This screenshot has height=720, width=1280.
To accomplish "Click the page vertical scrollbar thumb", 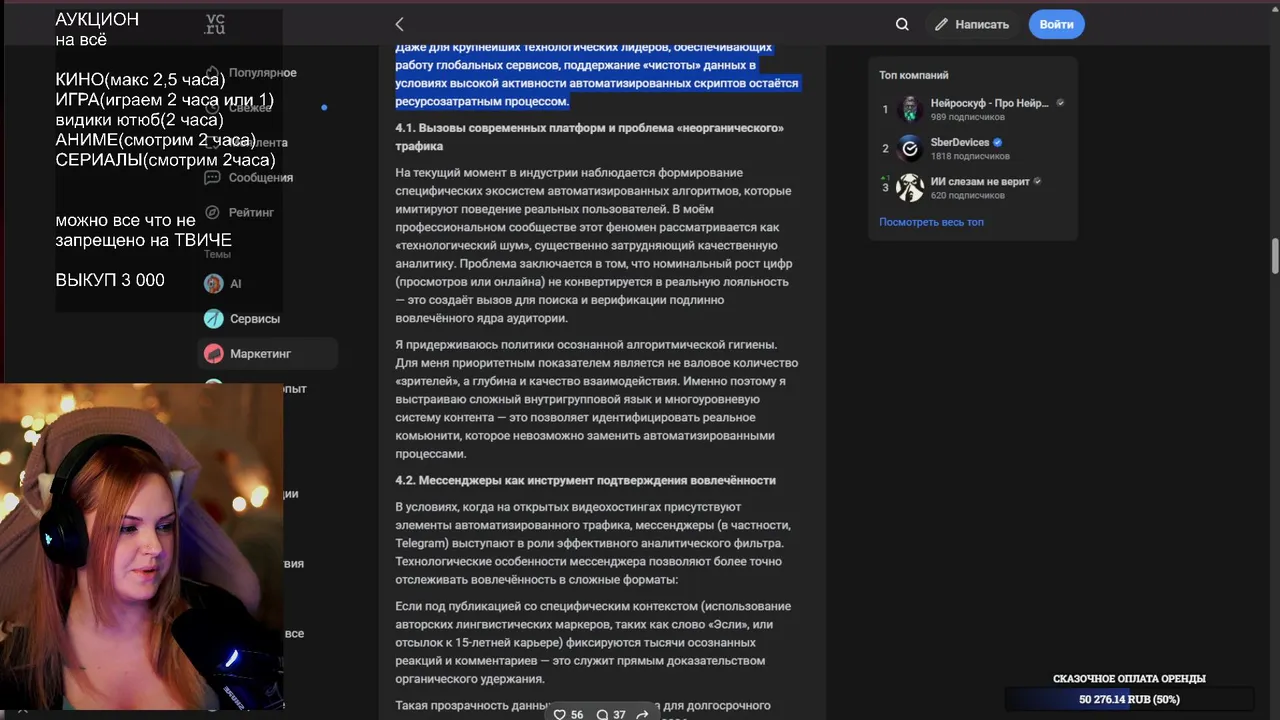I will pos(1275,255).
